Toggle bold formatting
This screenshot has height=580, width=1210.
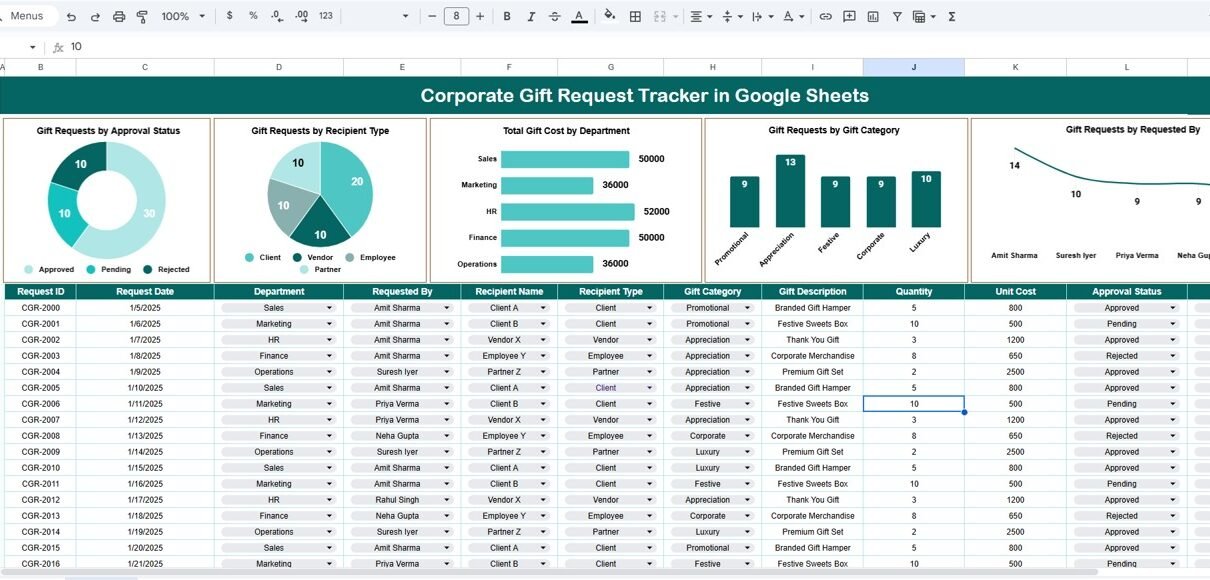(507, 17)
